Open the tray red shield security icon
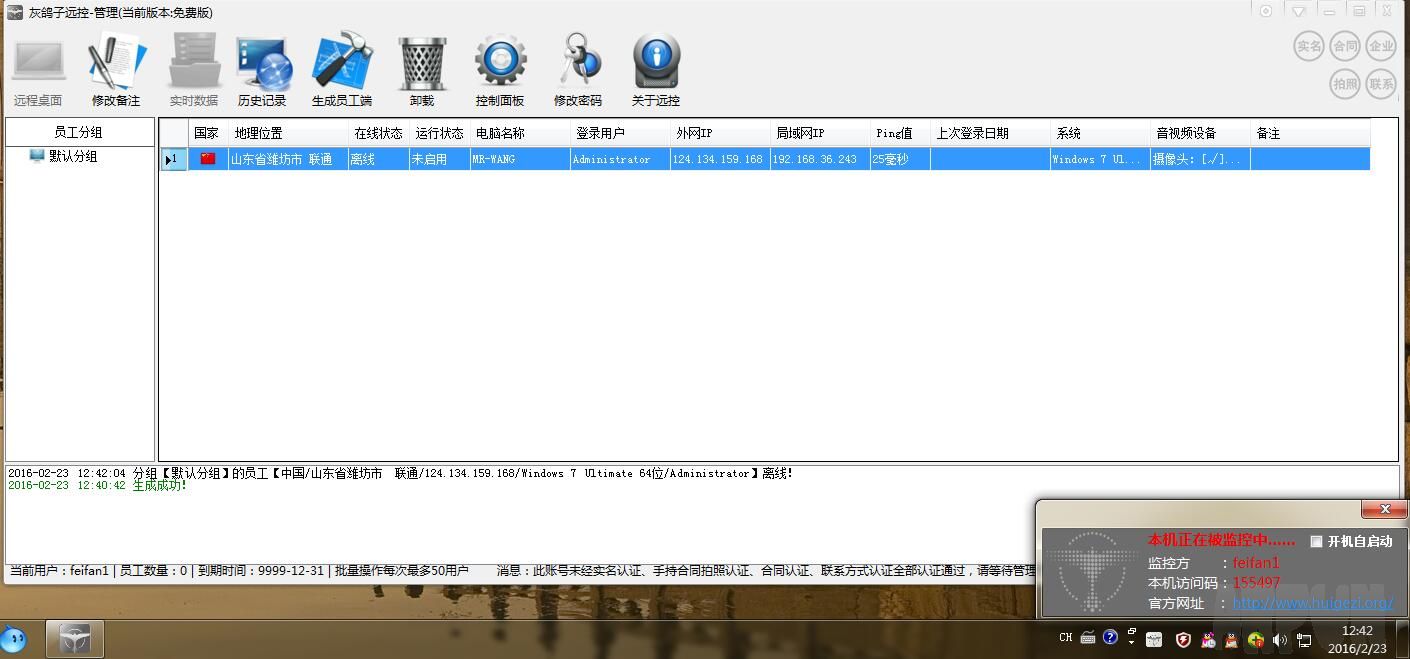This screenshot has width=1410, height=659. pos(1183,640)
